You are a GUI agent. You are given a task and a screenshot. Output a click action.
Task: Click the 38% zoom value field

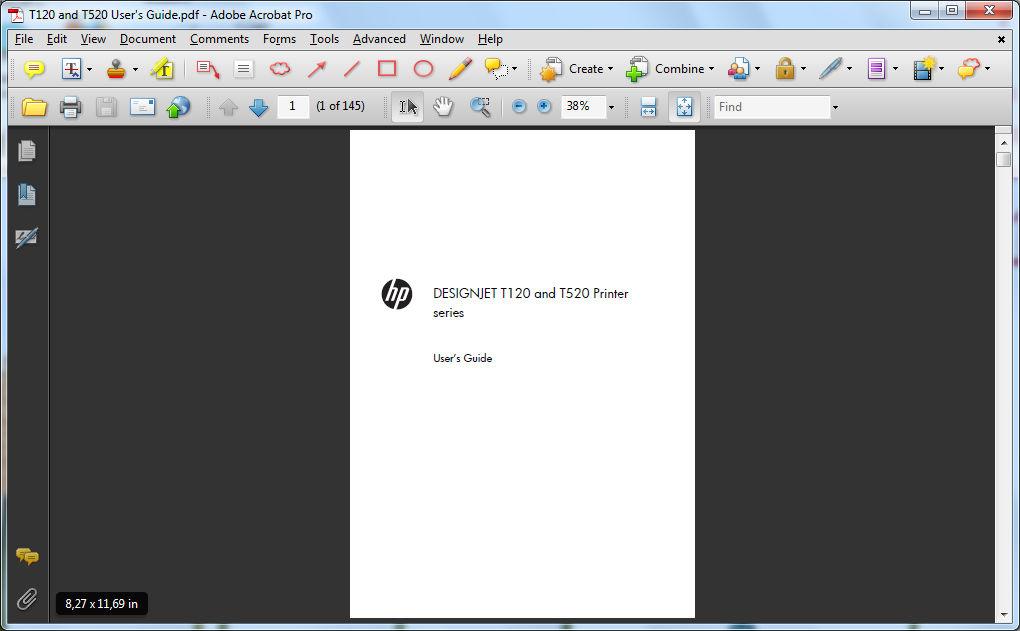[x=583, y=106]
